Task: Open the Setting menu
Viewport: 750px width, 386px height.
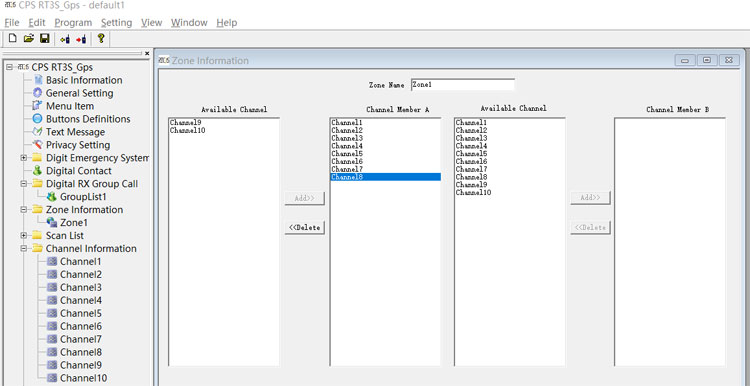Action: pos(116,22)
